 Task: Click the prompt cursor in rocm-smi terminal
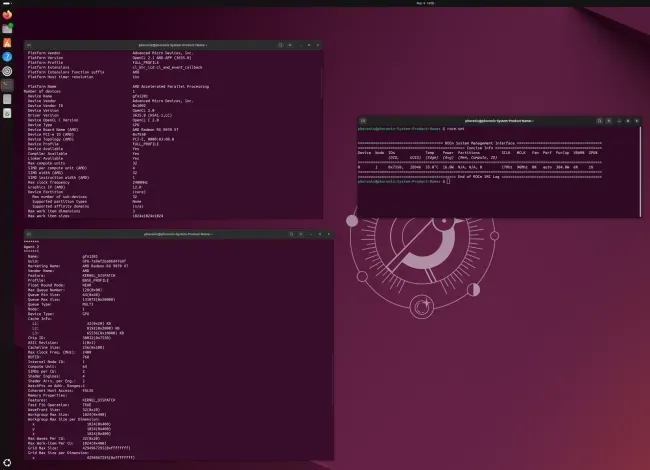coord(449,182)
